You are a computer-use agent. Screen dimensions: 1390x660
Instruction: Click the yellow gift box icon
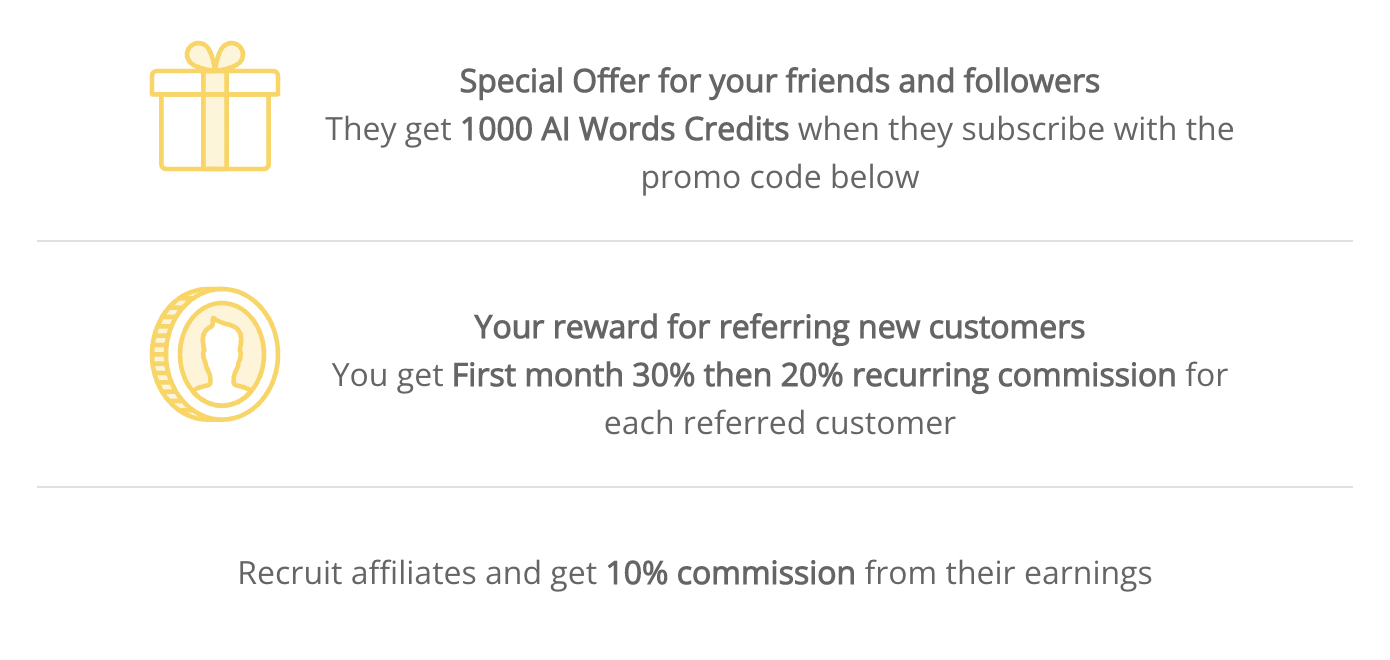[215, 106]
